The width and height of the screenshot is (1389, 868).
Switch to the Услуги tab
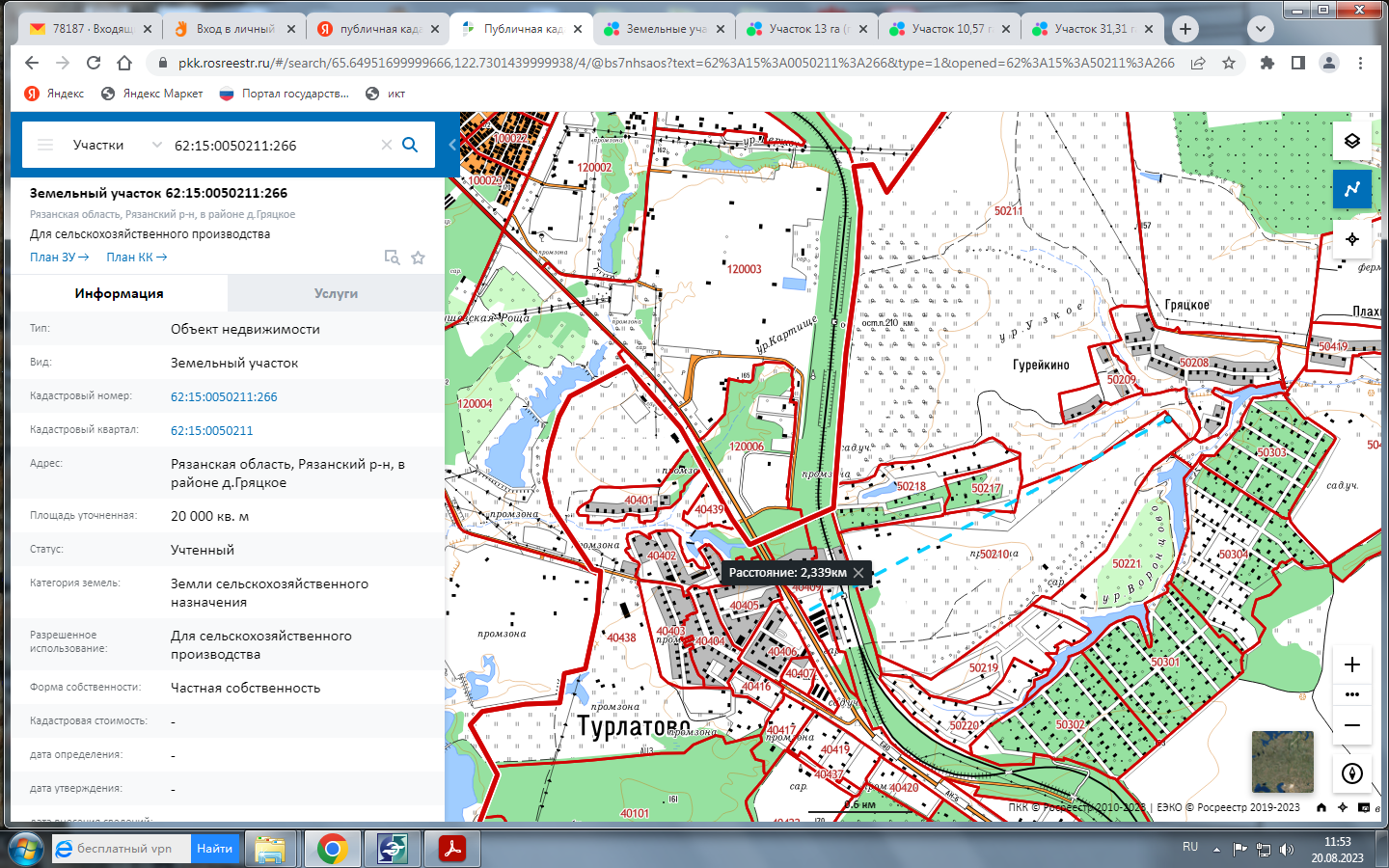(336, 293)
